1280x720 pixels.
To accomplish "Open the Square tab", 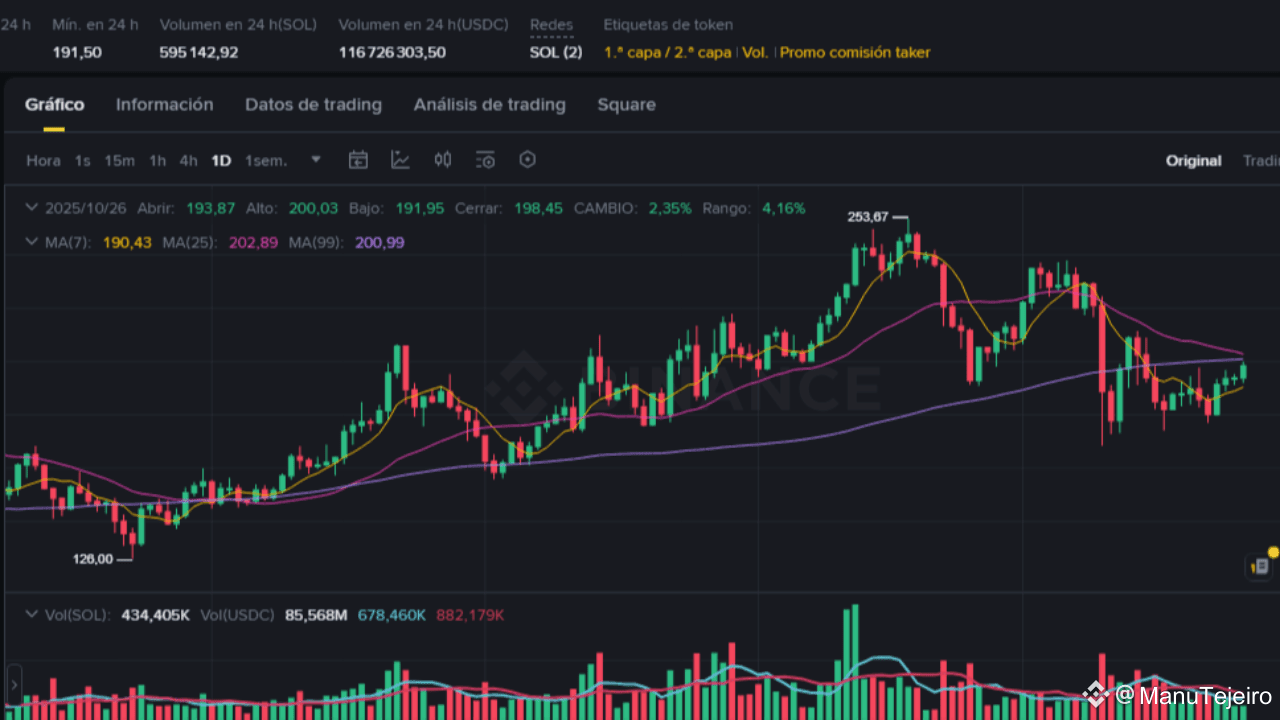I will click(627, 105).
